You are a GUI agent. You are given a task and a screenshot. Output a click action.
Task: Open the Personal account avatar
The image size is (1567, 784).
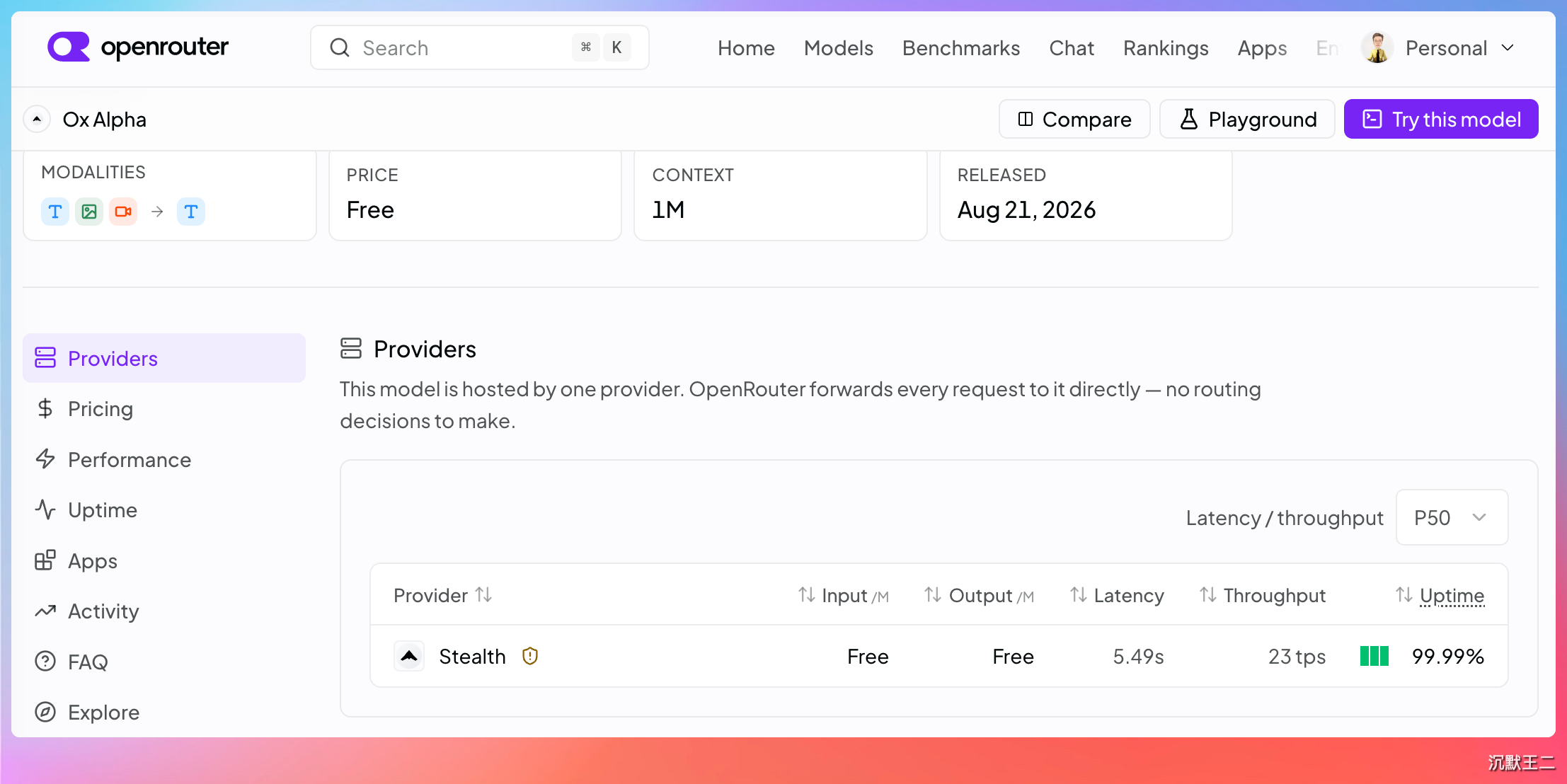[x=1377, y=47]
